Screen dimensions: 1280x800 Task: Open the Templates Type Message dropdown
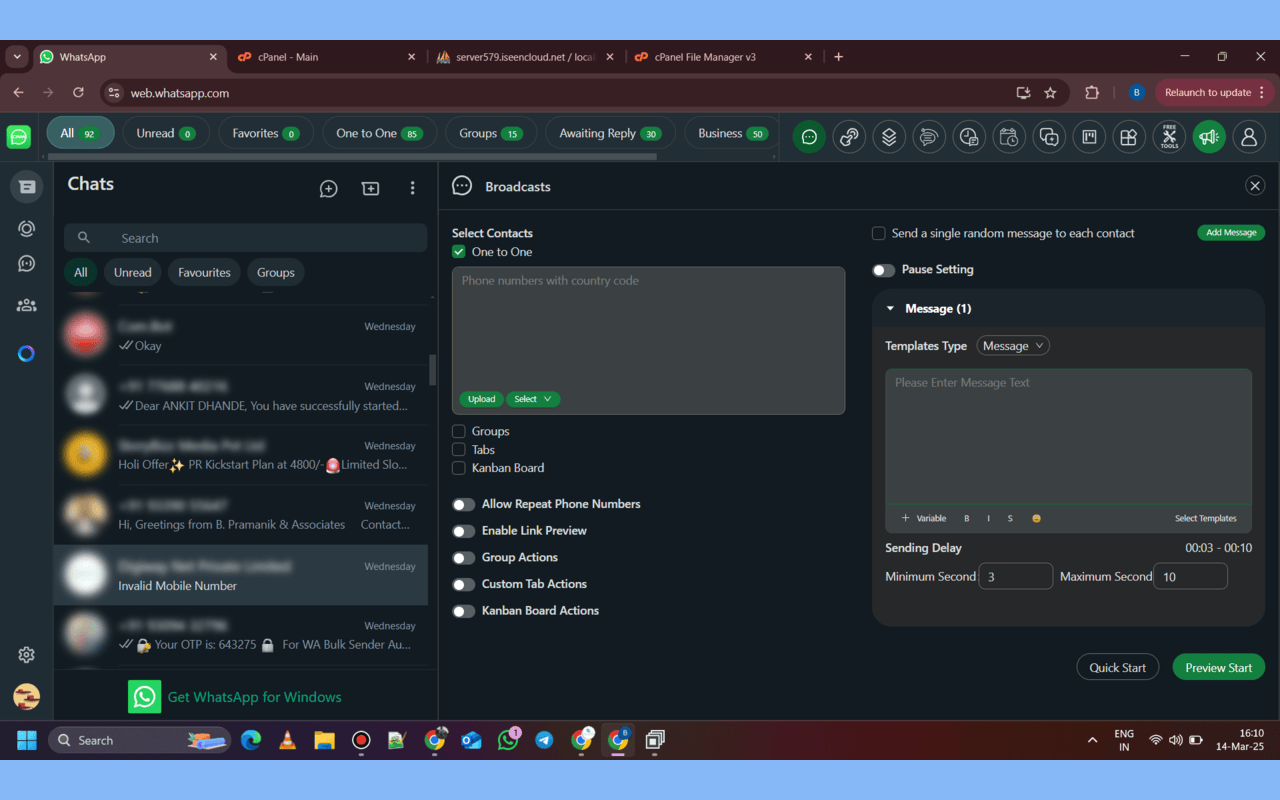point(1013,346)
